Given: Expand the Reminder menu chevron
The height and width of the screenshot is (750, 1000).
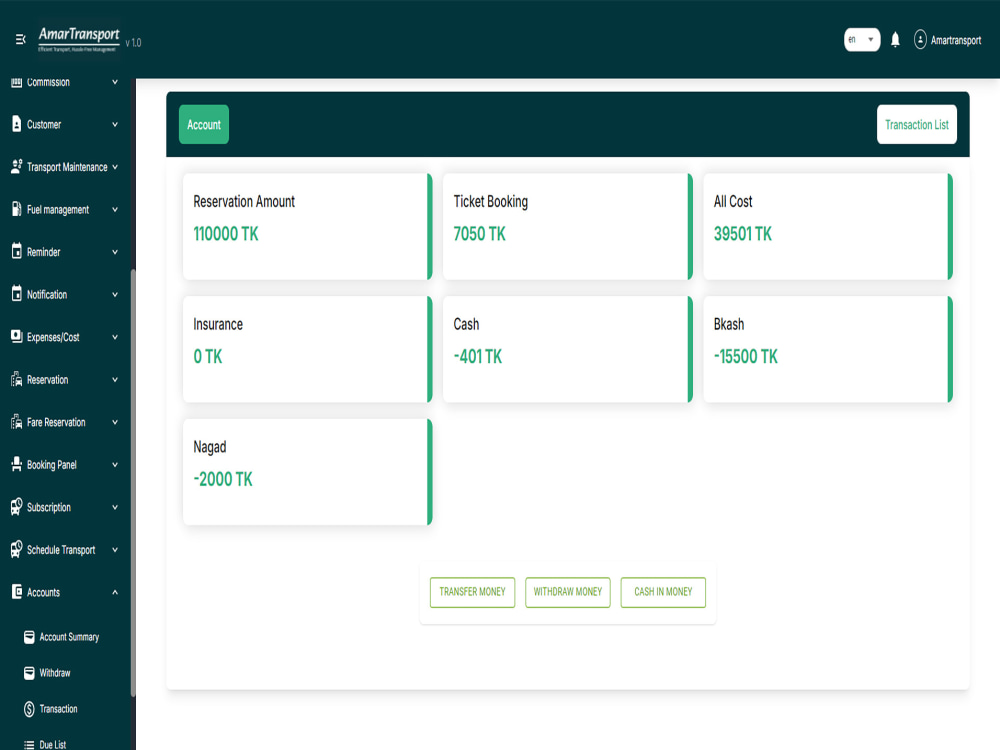Looking at the screenshot, I should click(x=115, y=252).
